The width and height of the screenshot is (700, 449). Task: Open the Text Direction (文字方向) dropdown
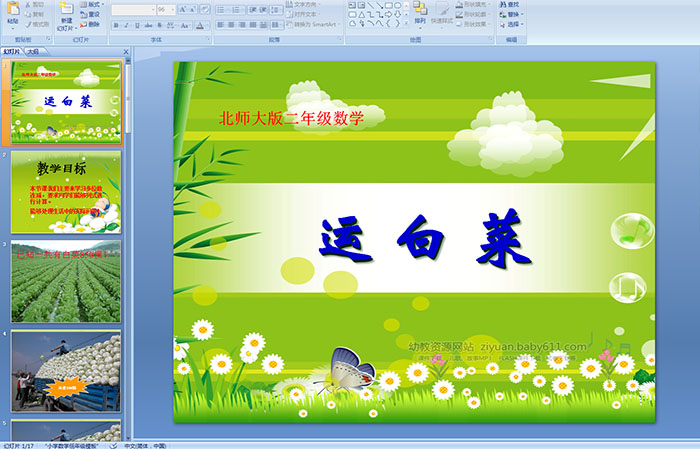click(x=303, y=4)
